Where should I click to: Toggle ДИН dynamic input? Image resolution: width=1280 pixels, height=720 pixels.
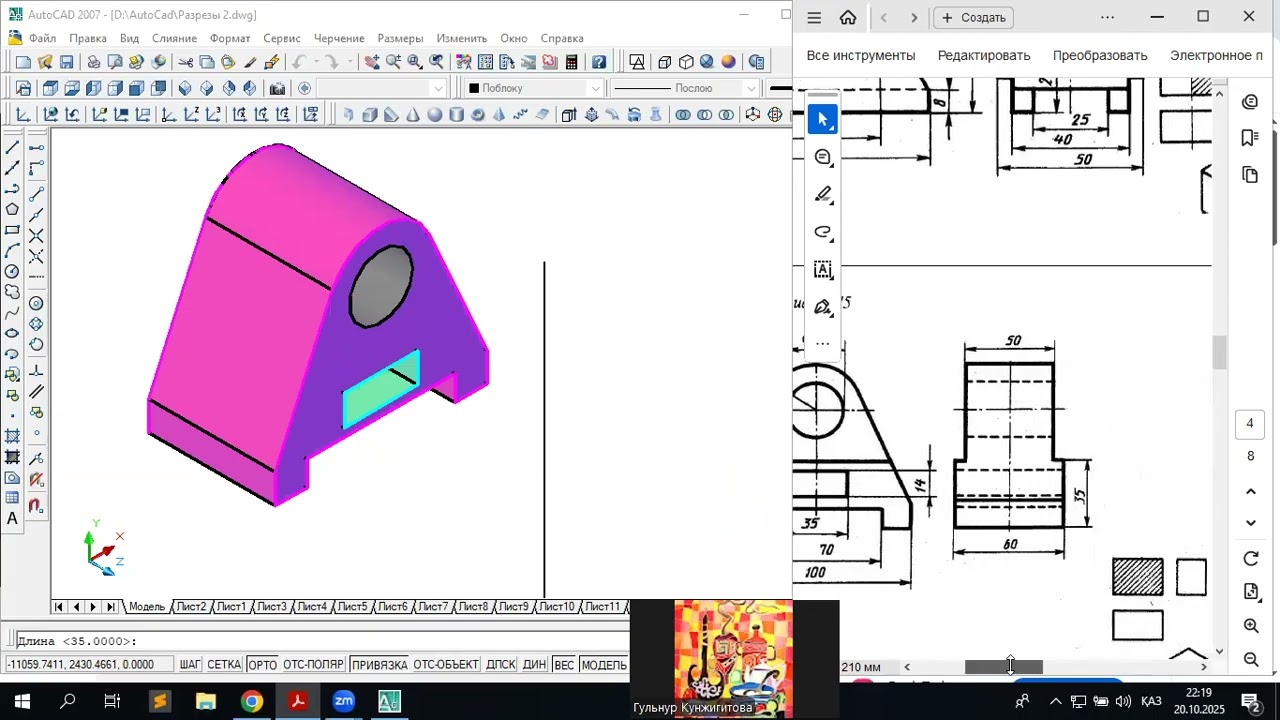[534, 665]
